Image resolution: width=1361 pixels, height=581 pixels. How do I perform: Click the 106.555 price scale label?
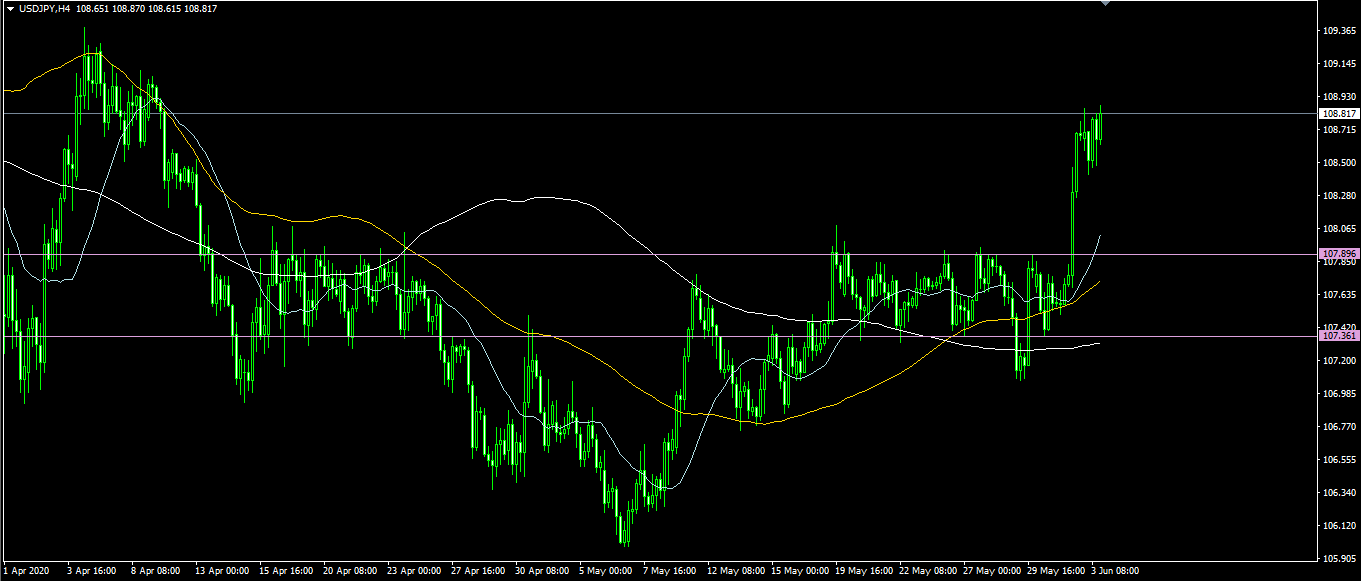click(1339, 460)
